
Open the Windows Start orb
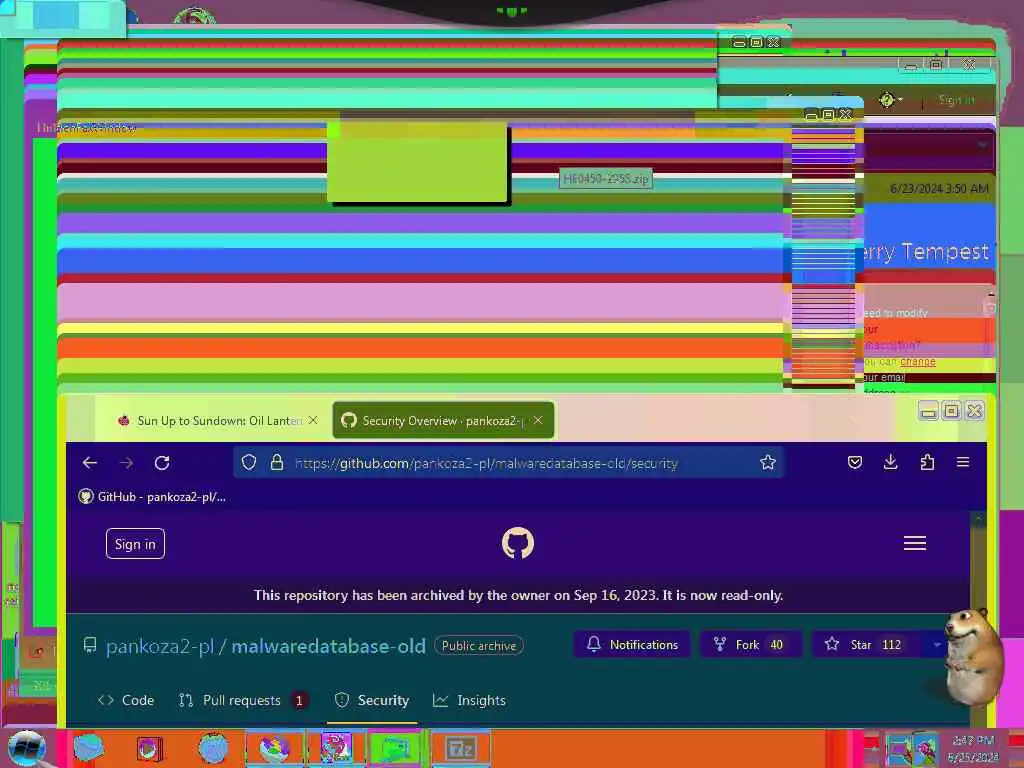(26, 748)
